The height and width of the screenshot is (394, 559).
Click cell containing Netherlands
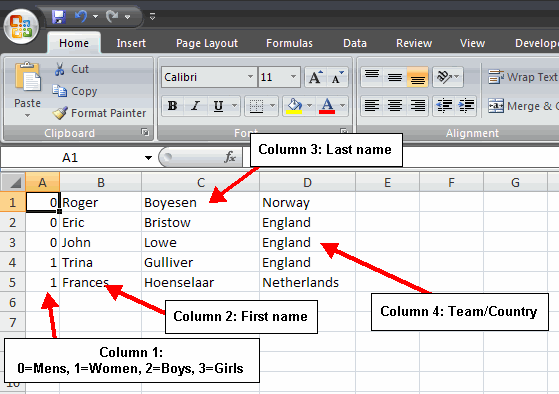307,282
